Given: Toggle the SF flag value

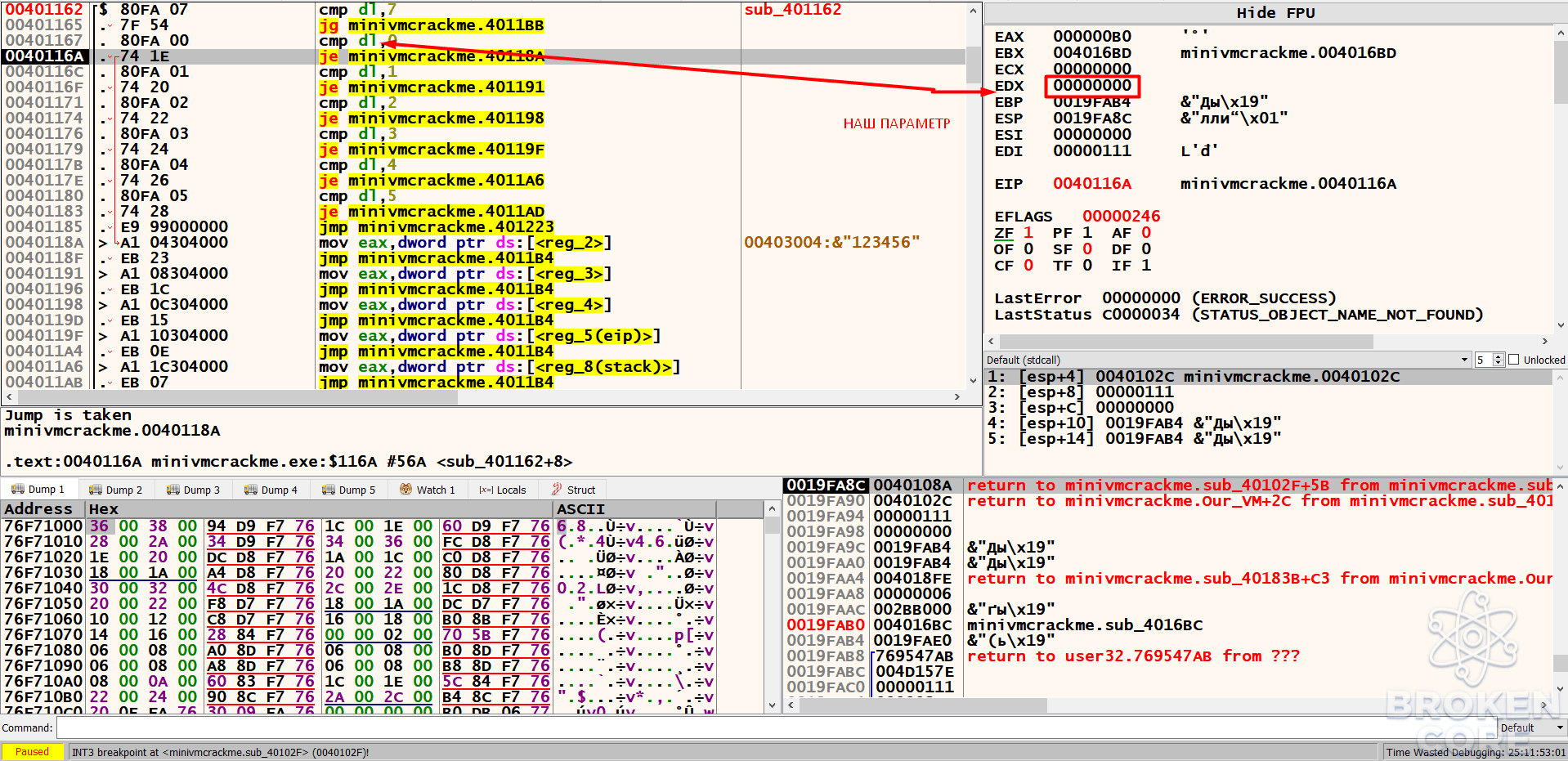Looking at the screenshot, I should [1087, 249].
